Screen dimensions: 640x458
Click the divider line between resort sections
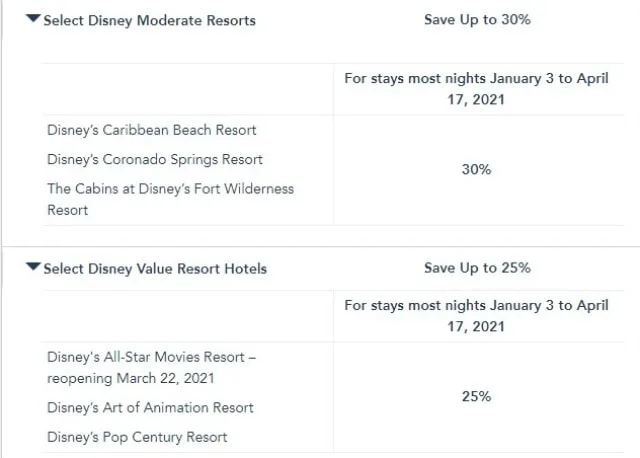(x=321, y=247)
